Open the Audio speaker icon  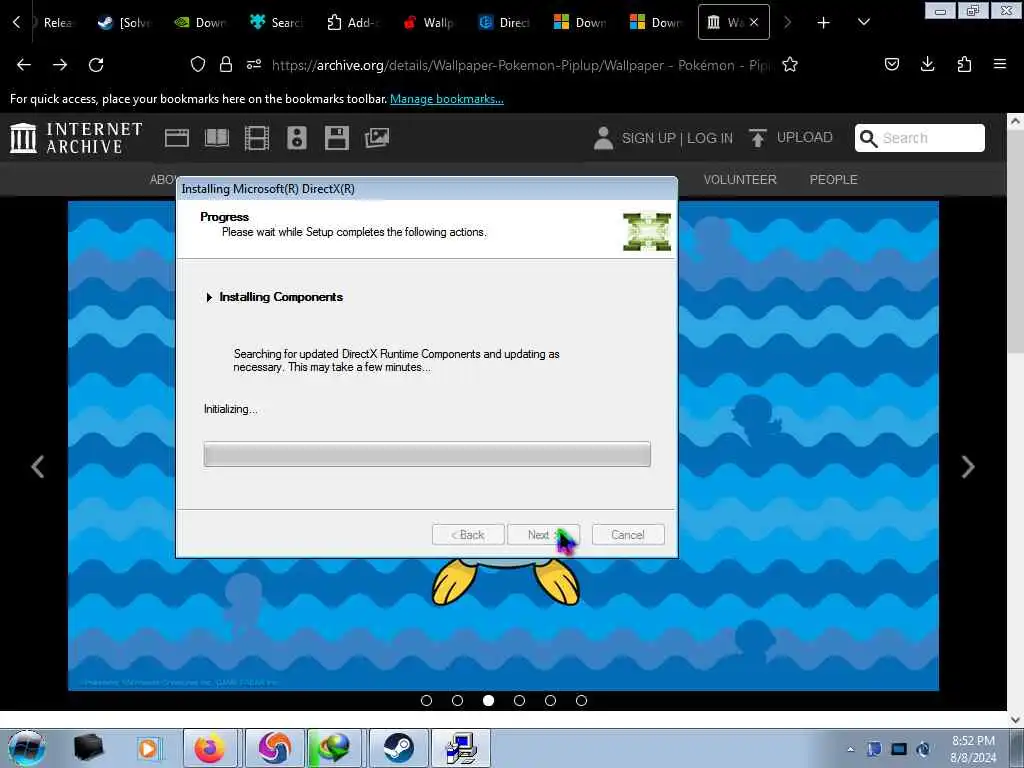coord(296,138)
